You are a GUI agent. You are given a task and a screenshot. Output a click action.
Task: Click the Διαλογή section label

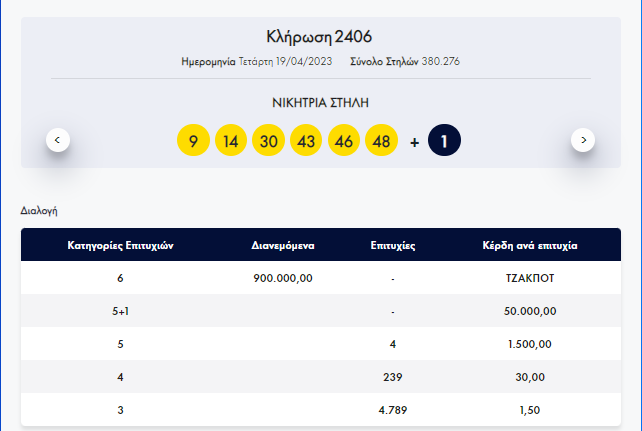click(39, 211)
